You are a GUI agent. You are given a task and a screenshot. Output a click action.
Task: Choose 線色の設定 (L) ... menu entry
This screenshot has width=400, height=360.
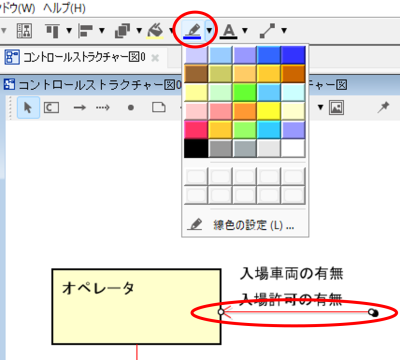(x=245, y=225)
